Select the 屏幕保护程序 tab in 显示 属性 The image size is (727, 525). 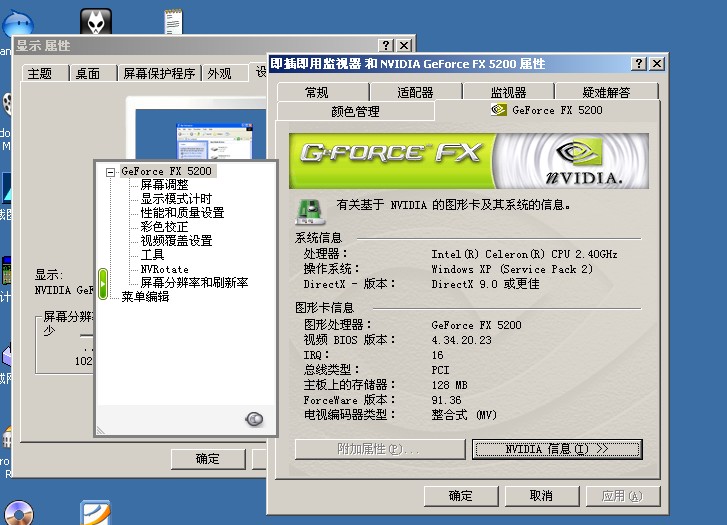159,73
